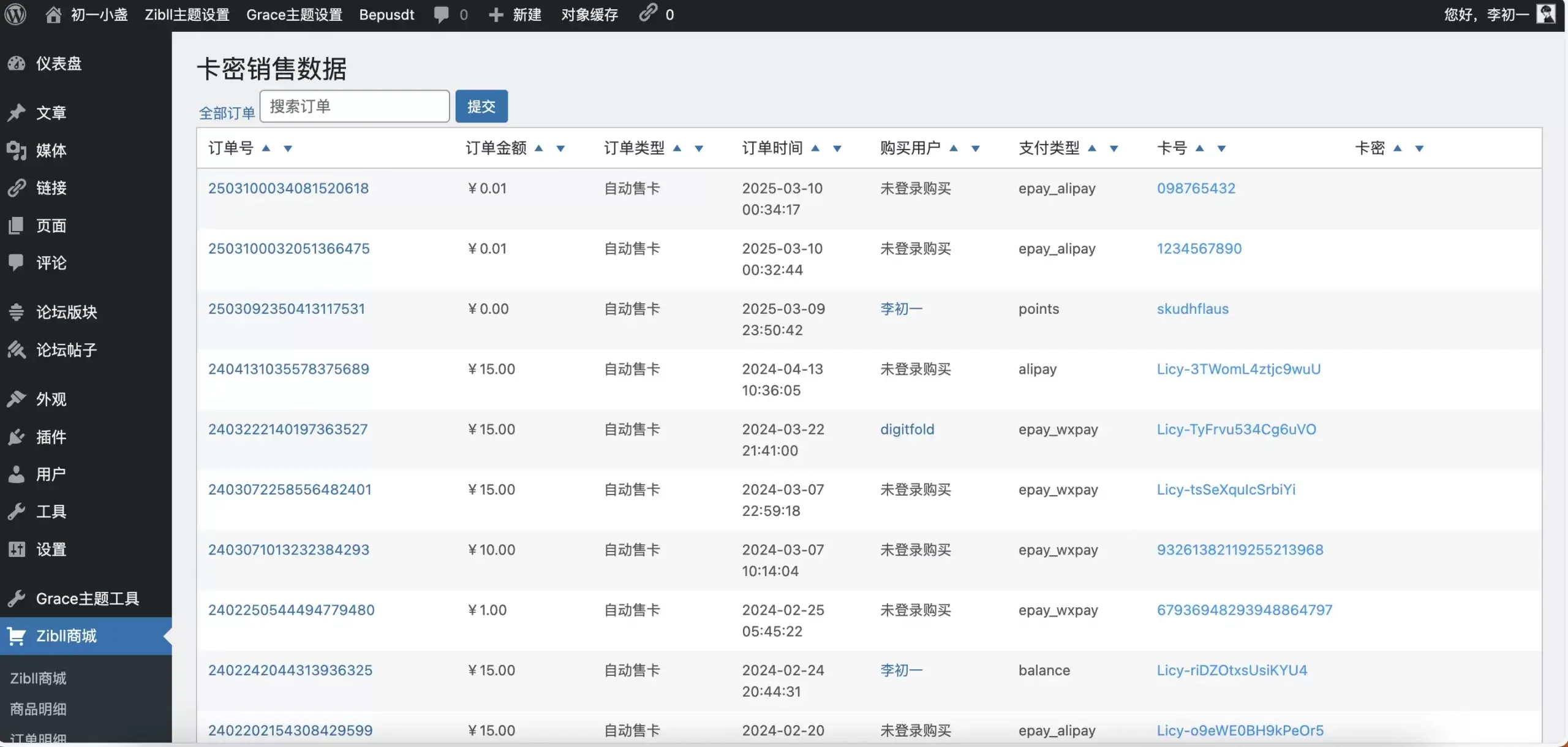This screenshot has height=747, width=1568.
Task: Open Zibll主题设置 in admin bar
Action: click(187, 15)
